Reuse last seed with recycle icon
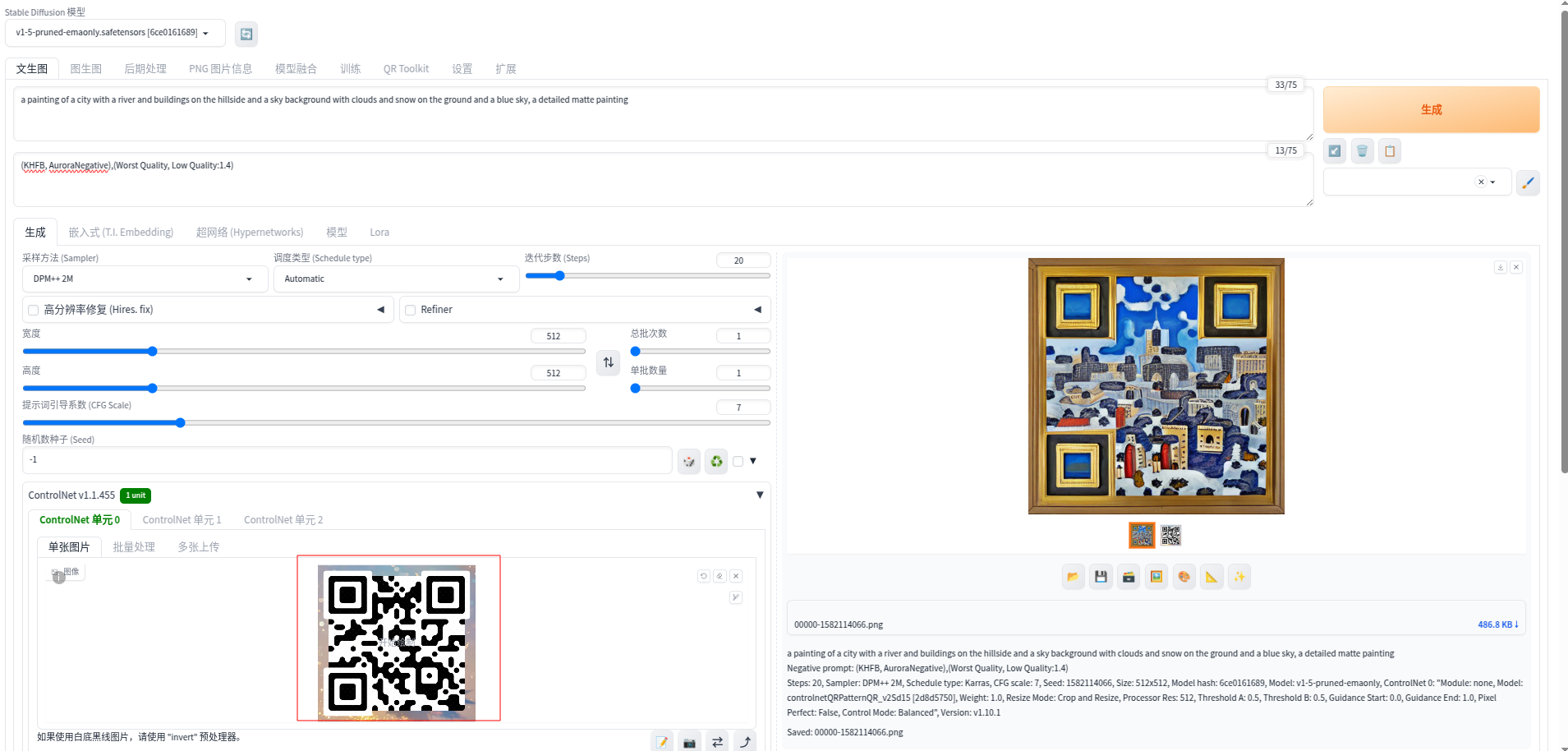 point(717,462)
